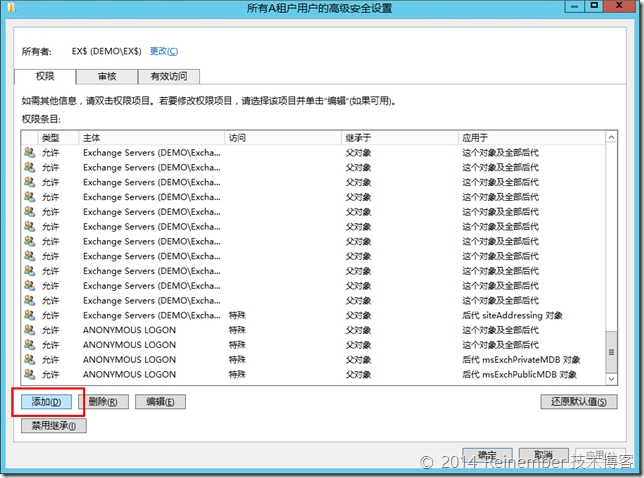The image size is (644, 478).
Task: Click 特殊 in the siteAddressing row
Action: point(237,315)
